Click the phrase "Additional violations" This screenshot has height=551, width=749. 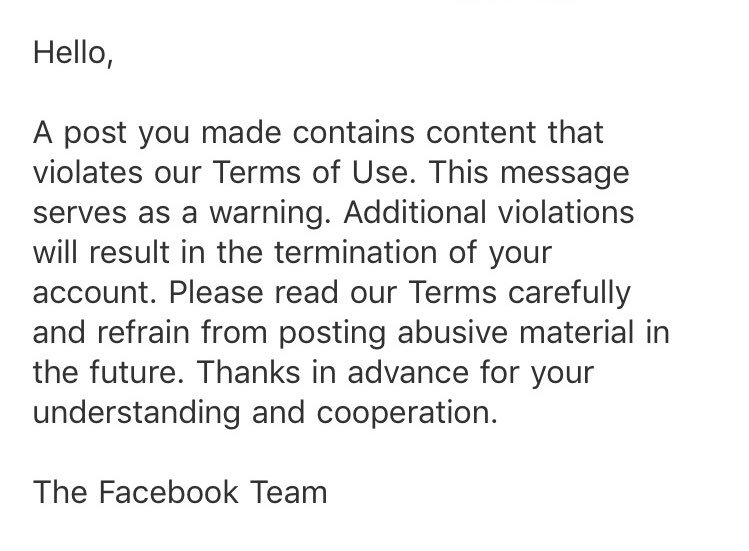point(489,212)
